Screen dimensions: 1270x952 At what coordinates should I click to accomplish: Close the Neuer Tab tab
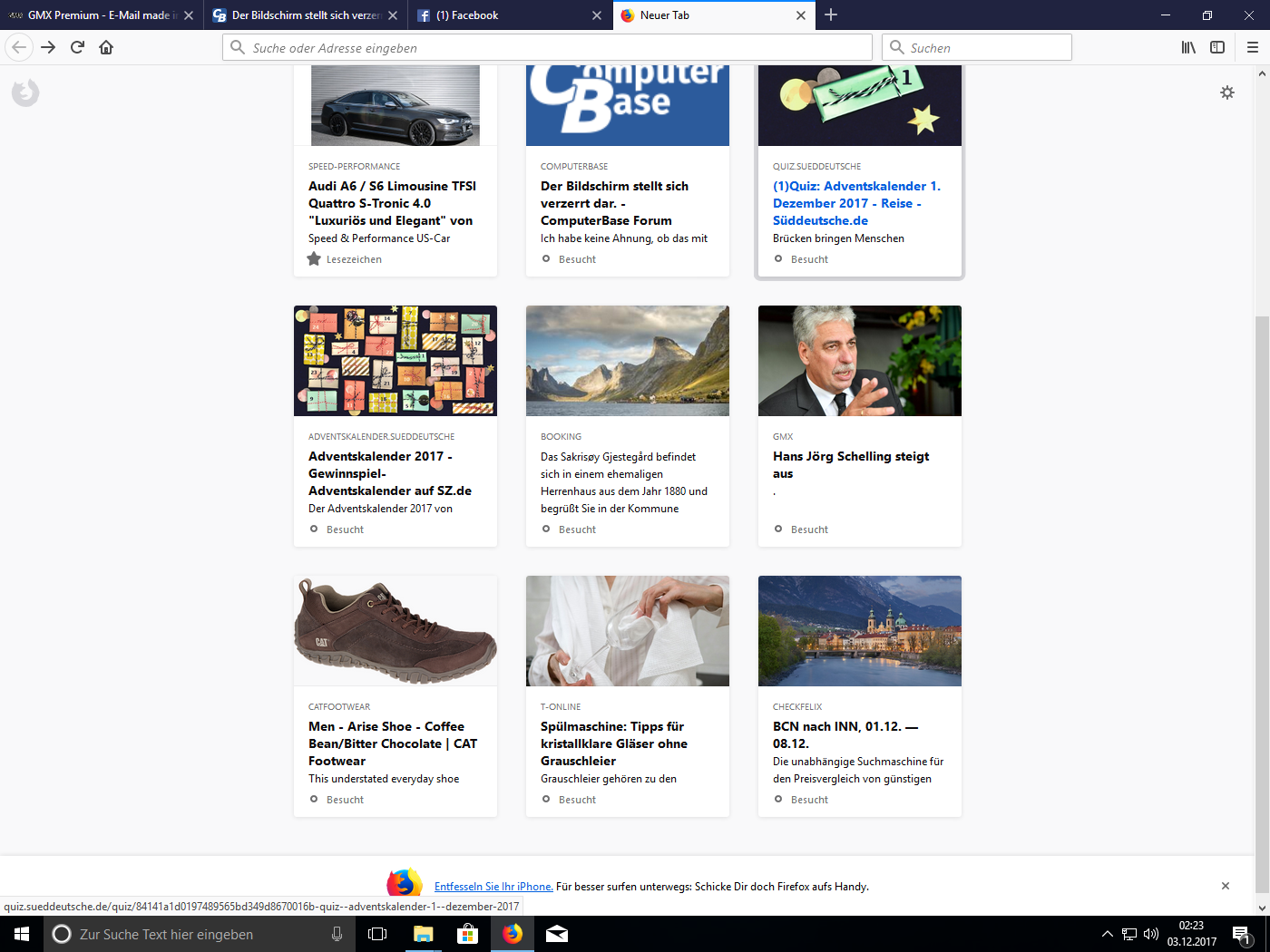[801, 15]
